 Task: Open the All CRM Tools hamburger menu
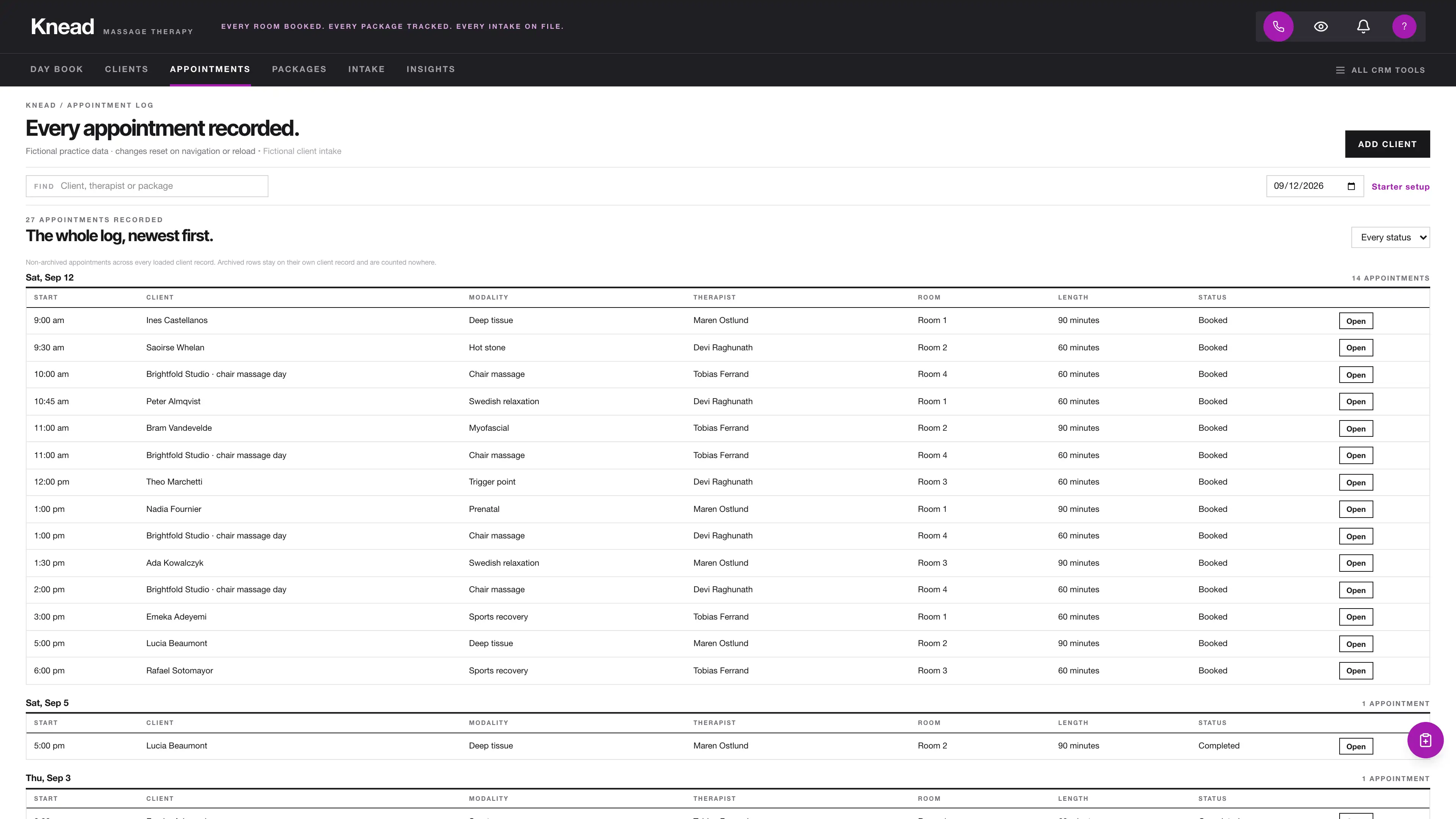(x=1380, y=70)
